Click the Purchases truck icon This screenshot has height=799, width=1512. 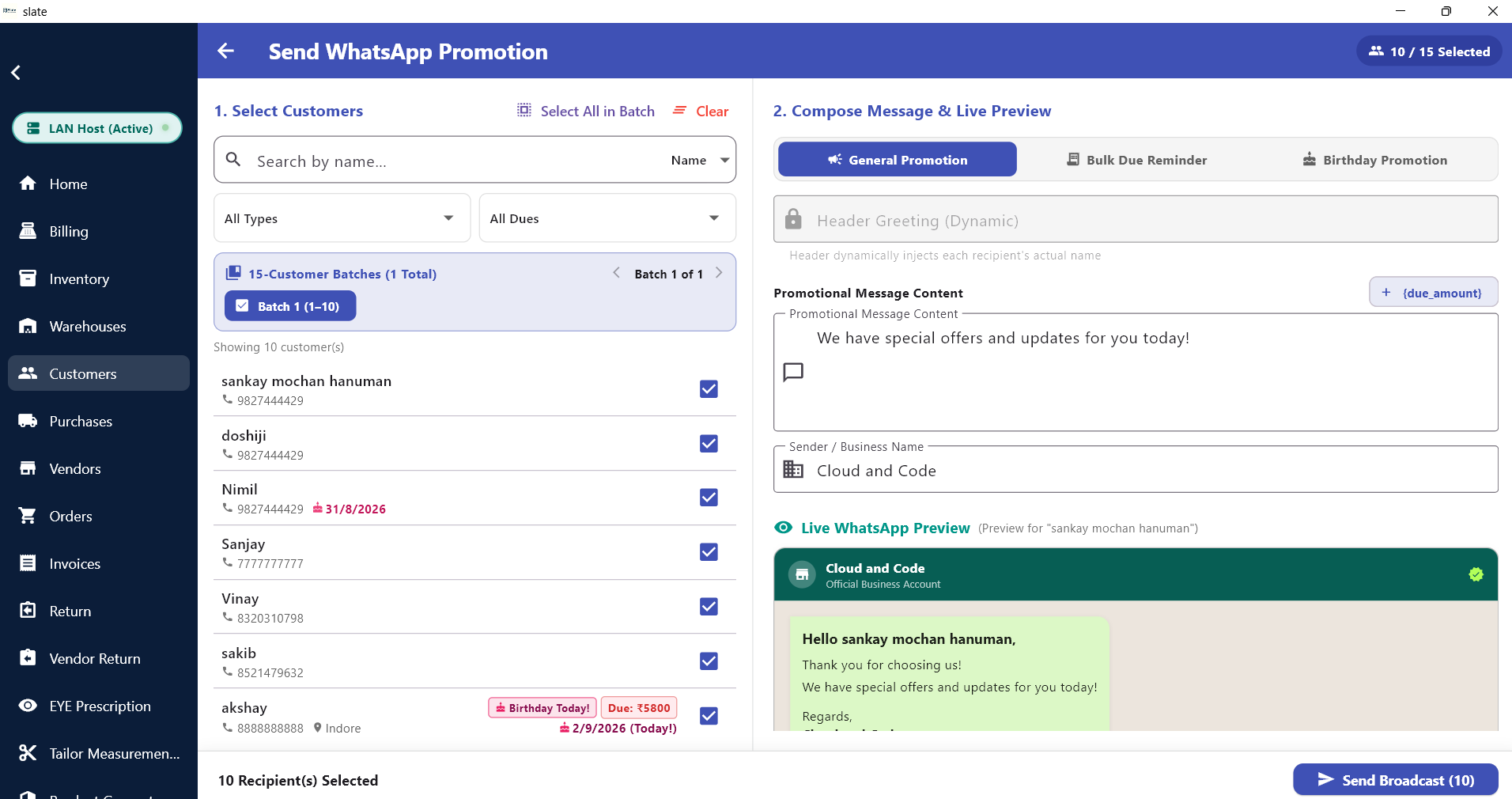(x=28, y=421)
